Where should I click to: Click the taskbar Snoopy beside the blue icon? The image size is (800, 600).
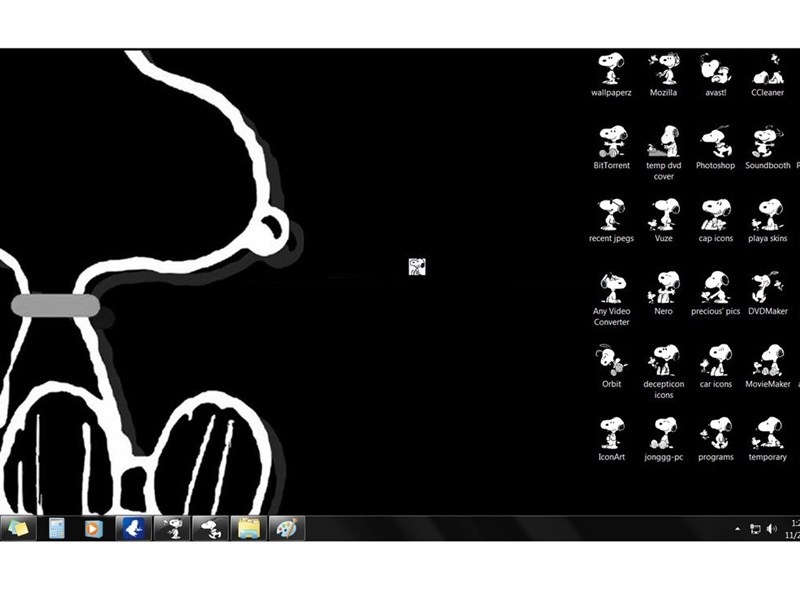click(x=172, y=528)
